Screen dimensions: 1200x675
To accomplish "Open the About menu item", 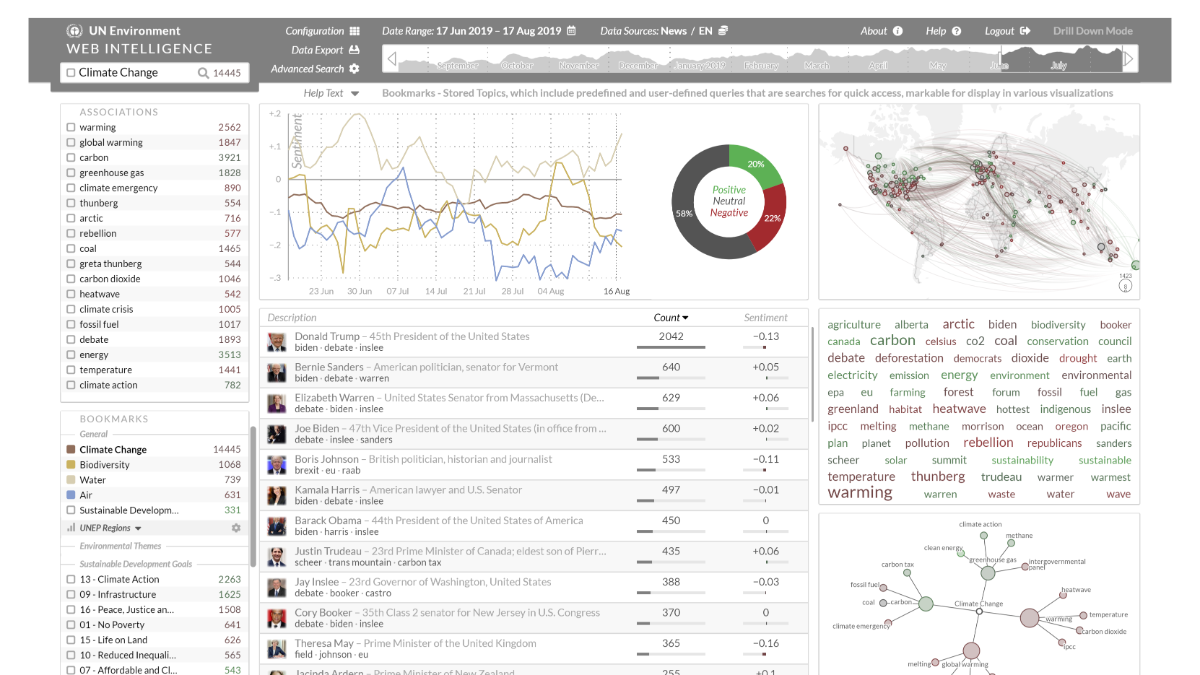I will point(874,31).
